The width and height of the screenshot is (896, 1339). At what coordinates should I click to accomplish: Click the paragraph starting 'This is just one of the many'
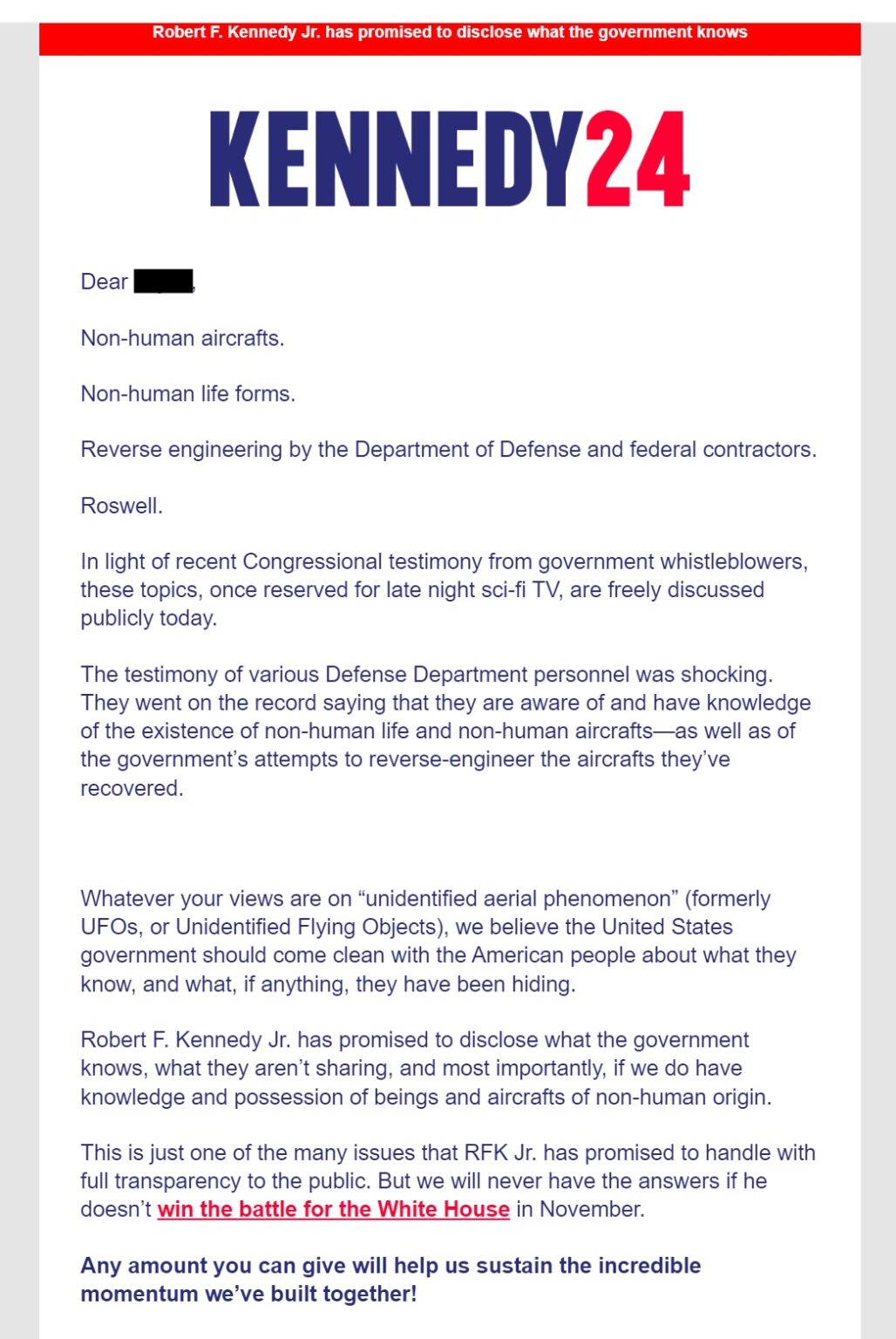(448, 1180)
